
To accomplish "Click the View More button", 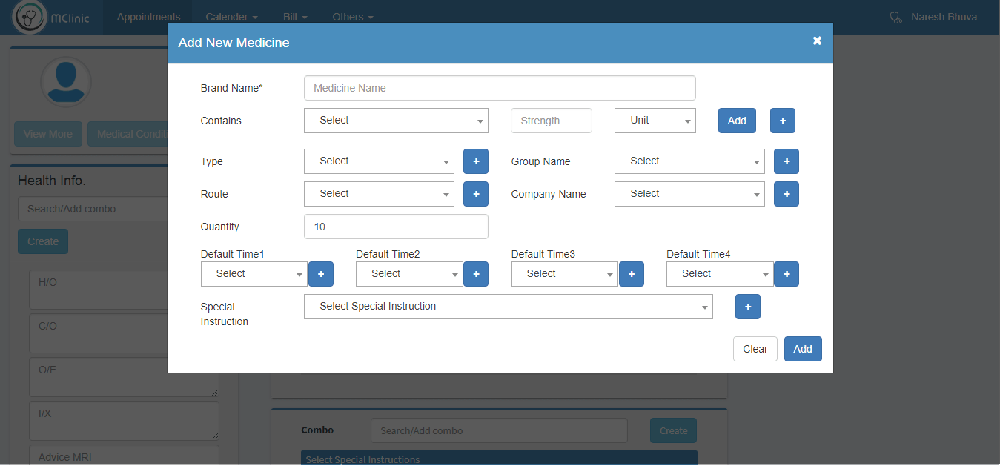I will coord(48,134).
